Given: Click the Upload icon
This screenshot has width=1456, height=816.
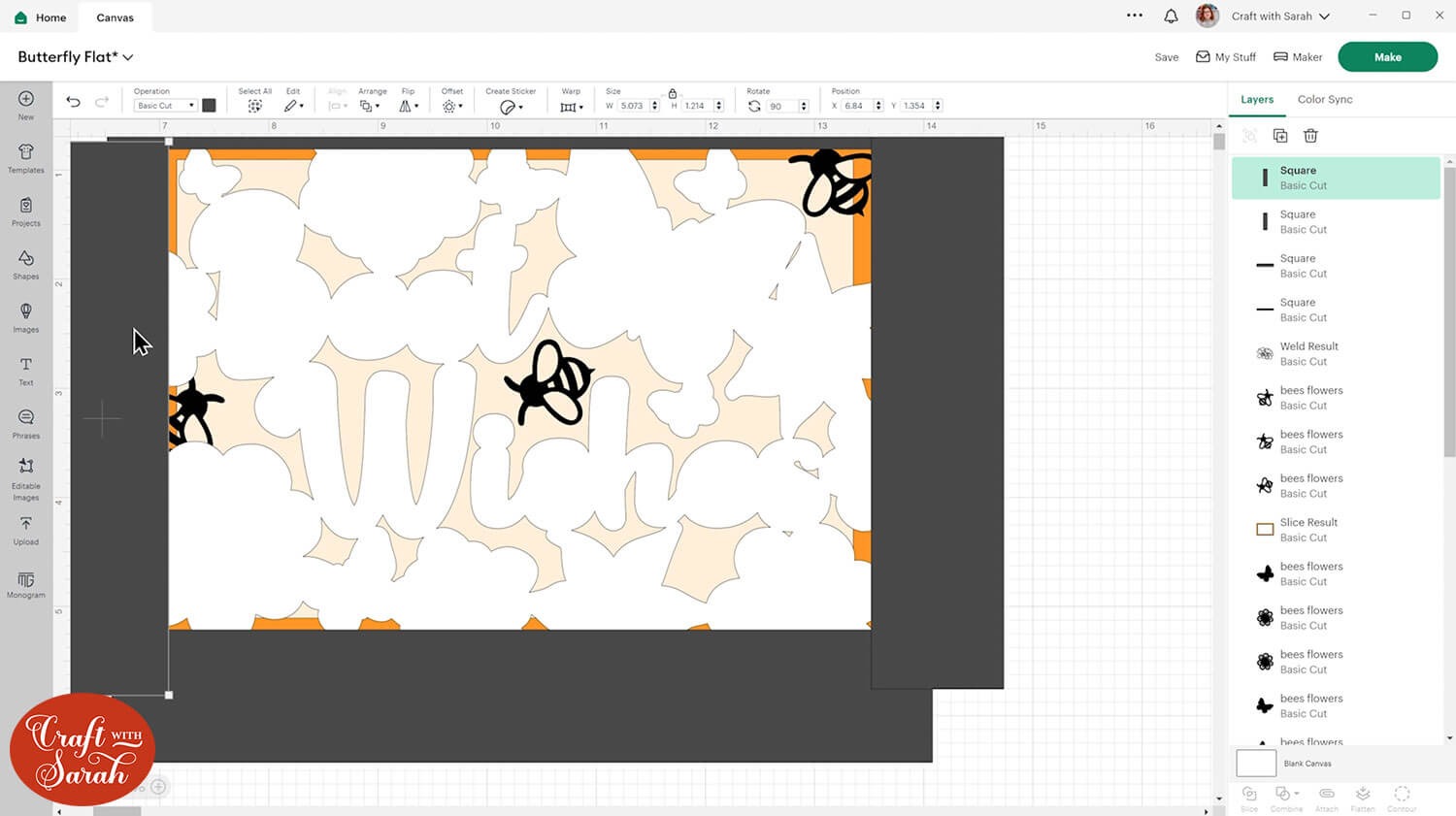Looking at the screenshot, I should 26,529.
